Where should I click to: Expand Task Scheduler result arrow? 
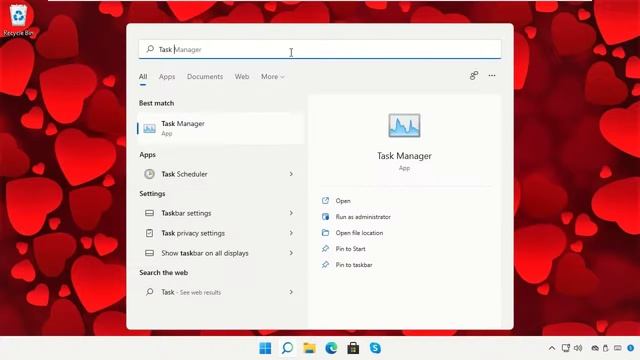[x=291, y=174]
